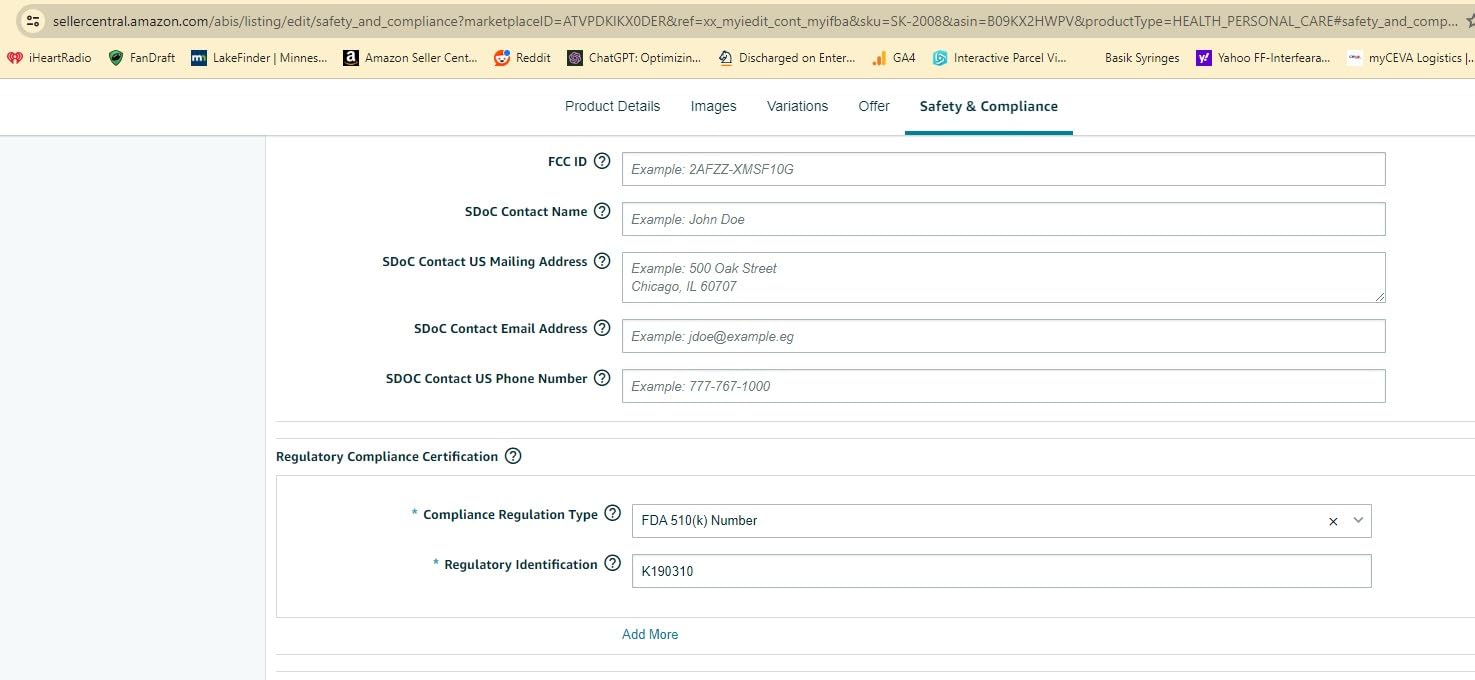This screenshot has width=1475, height=680.
Task: Click the mailing address textarea resize handle
Action: click(x=1380, y=297)
